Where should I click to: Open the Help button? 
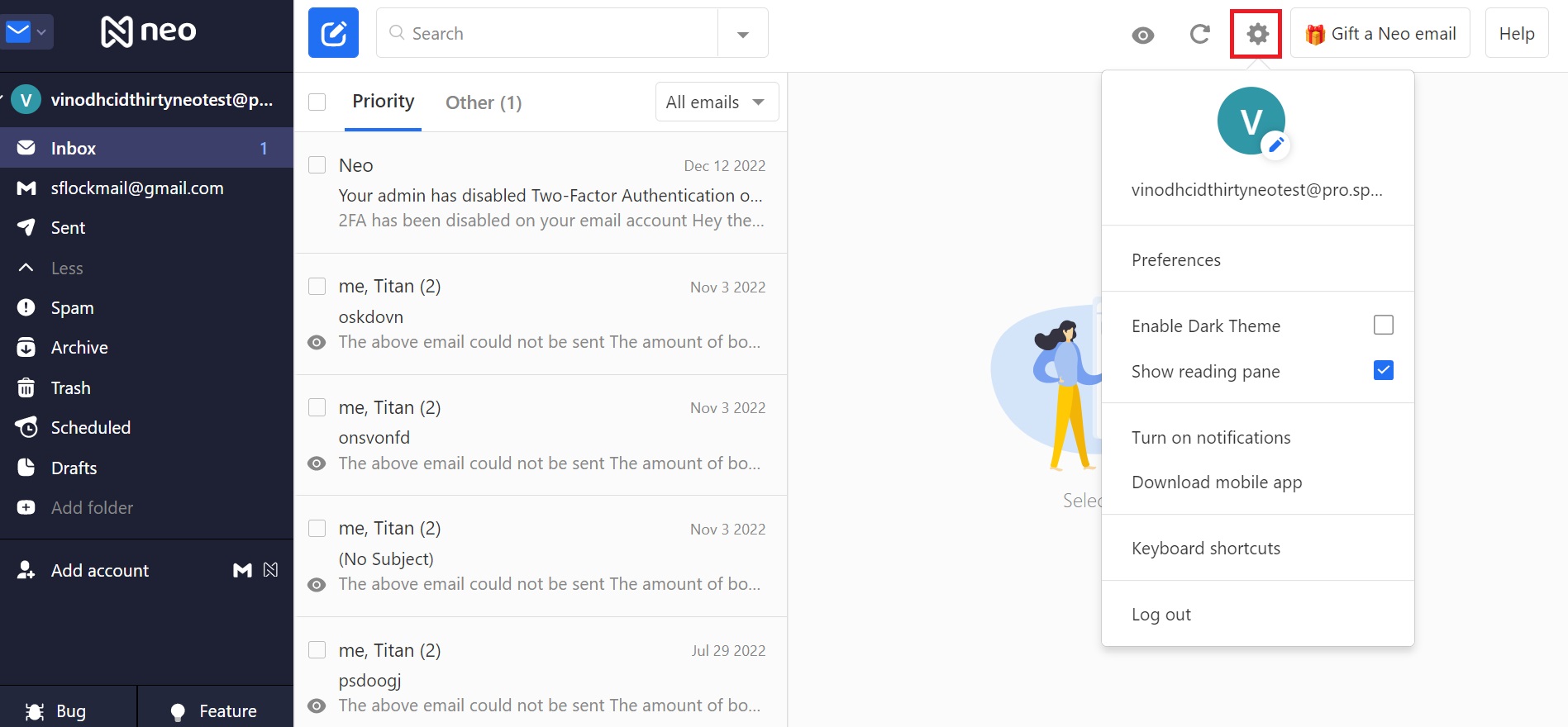click(1517, 33)
